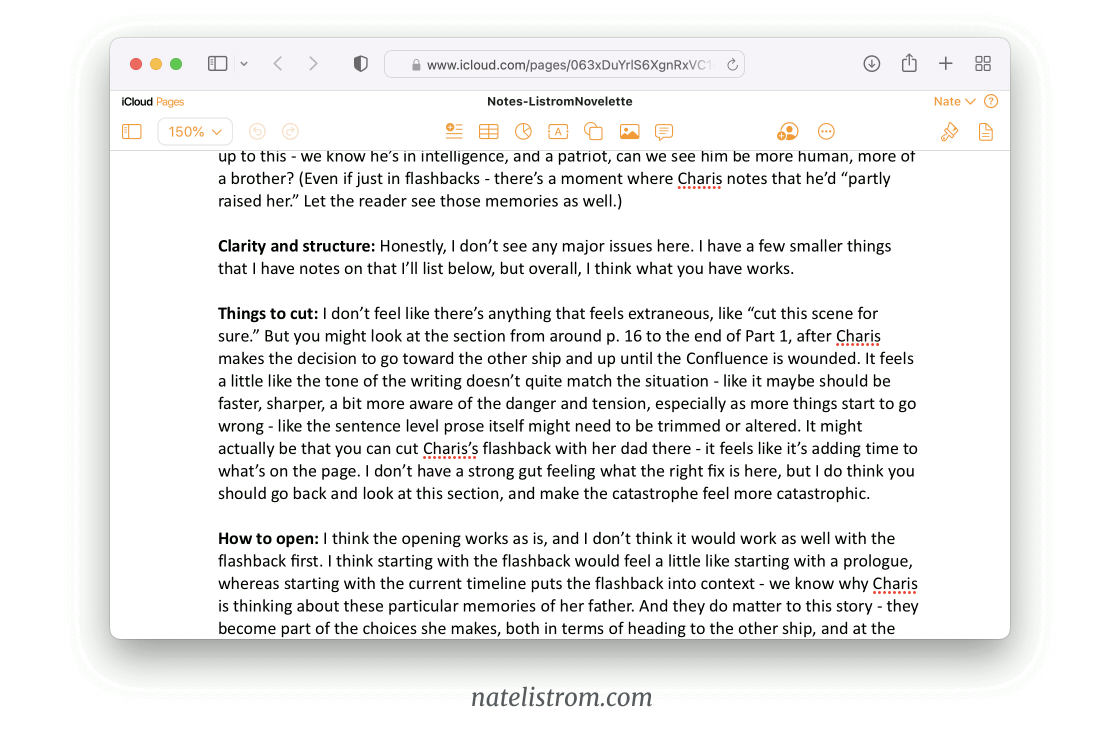The width and height of the screenshot is (1120, 744).
Task: Reload the iCloud page
Action: 732,65
